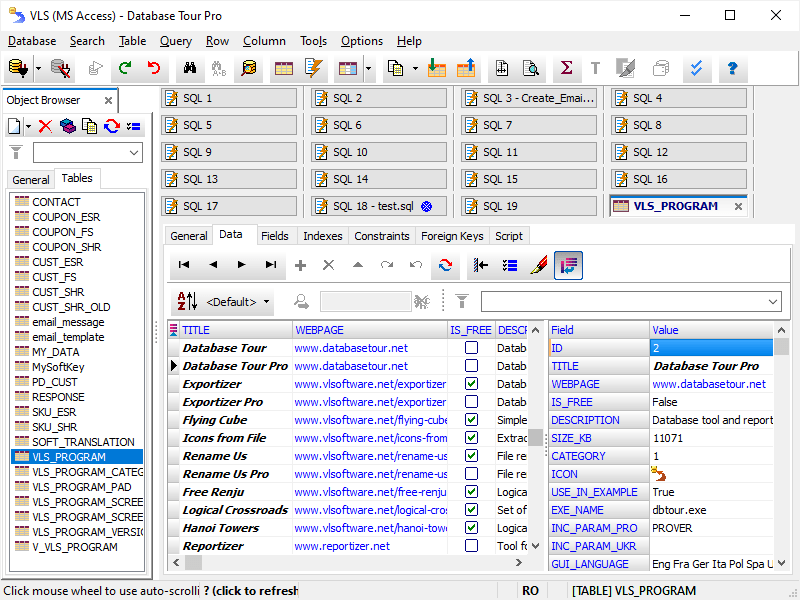Viewport: 800px width, 600px height.
Task: Click the disconnect database icon with red X
Action: tap(60, 68)
